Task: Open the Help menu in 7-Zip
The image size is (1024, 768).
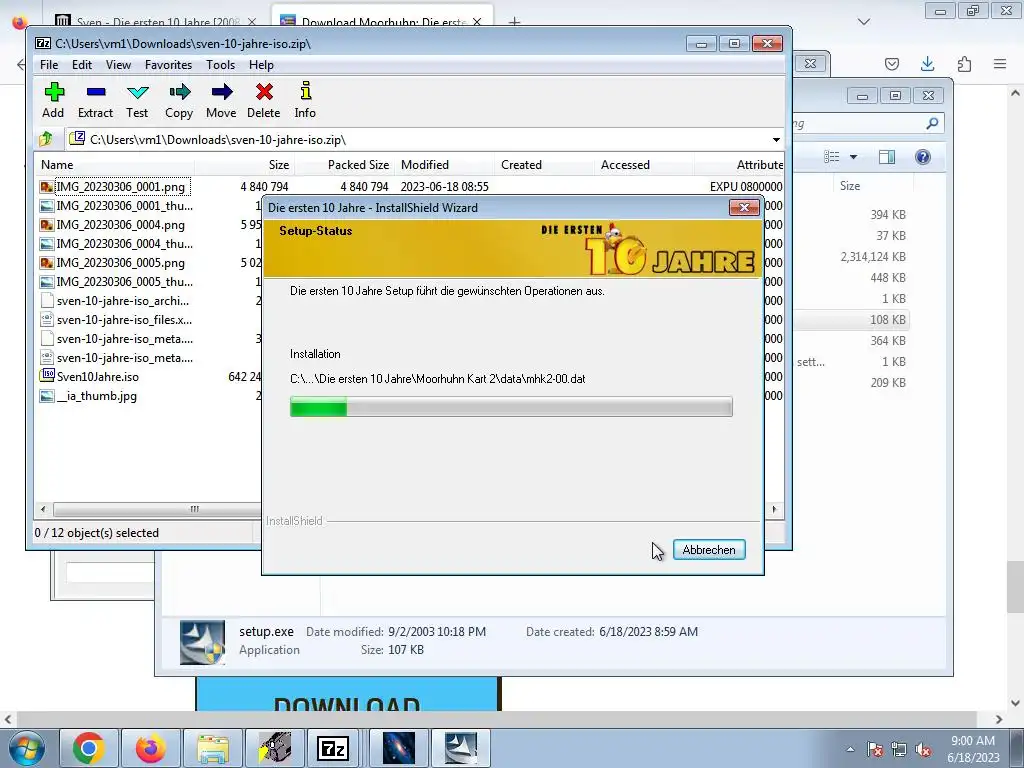Action: click(x=261, y=65)
